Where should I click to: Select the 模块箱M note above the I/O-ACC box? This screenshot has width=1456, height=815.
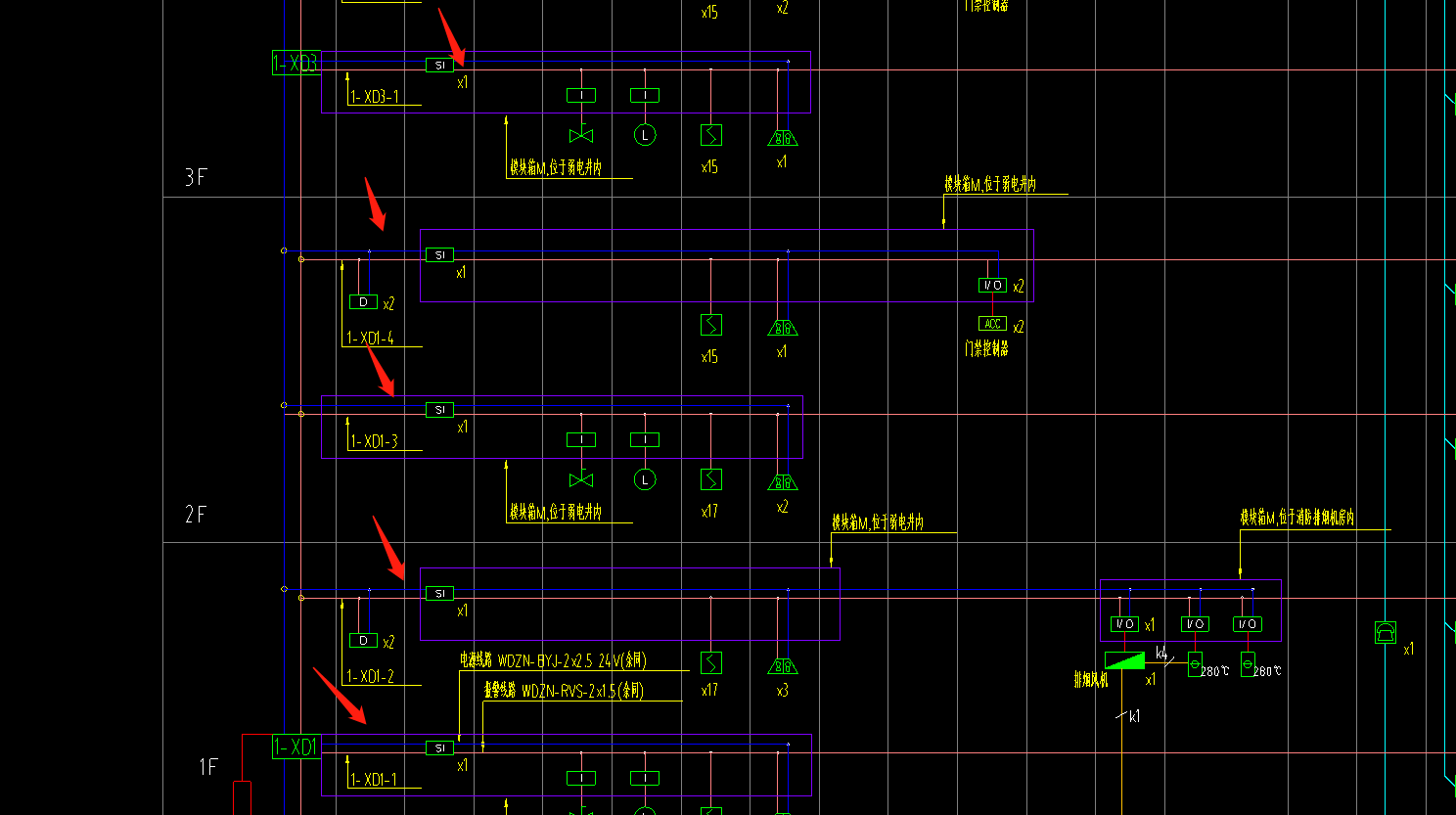(990, 184)
